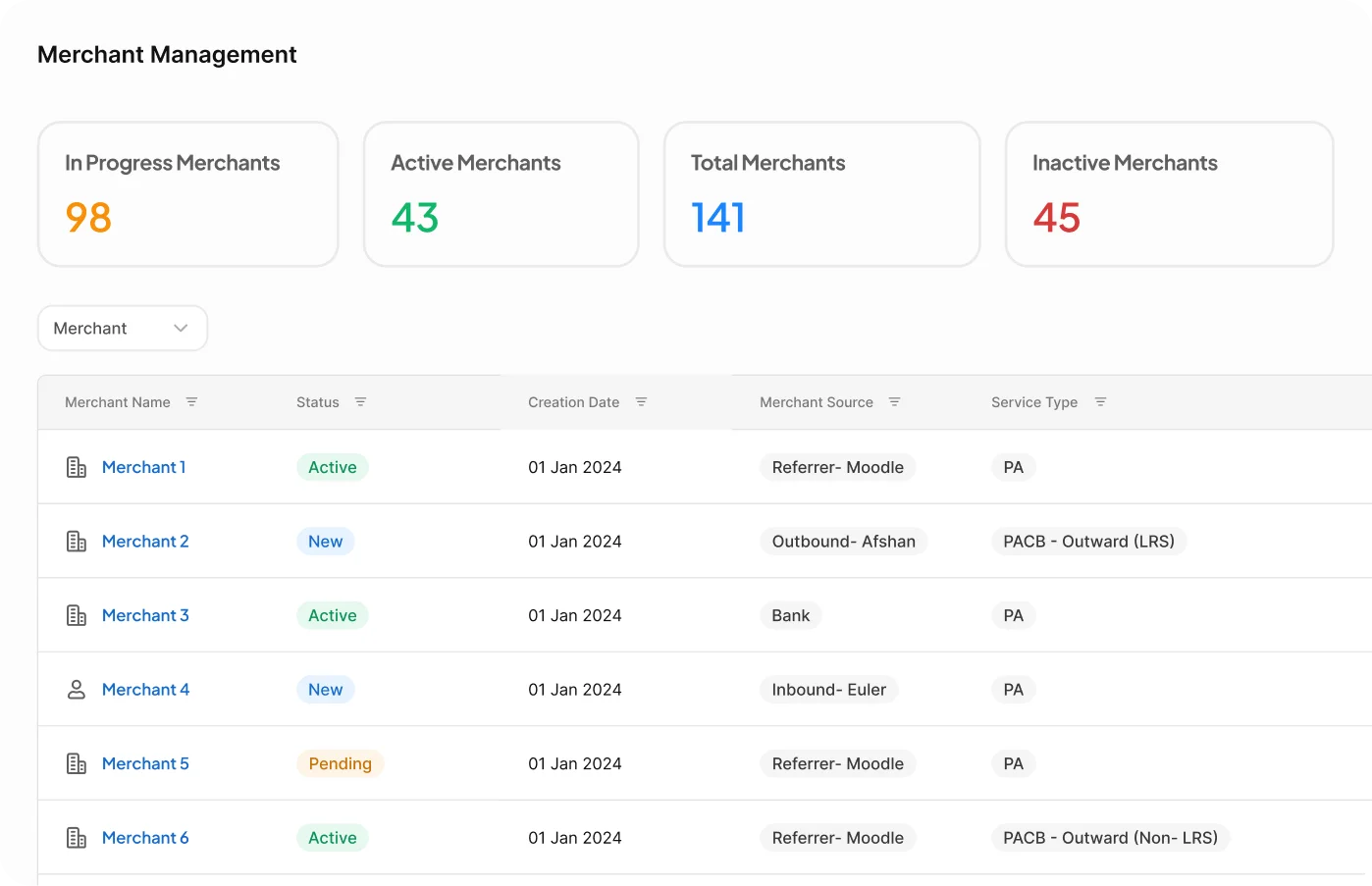1372x886 pixels.
Task: Open the Merchant 3 link
Action: point(145,615)
